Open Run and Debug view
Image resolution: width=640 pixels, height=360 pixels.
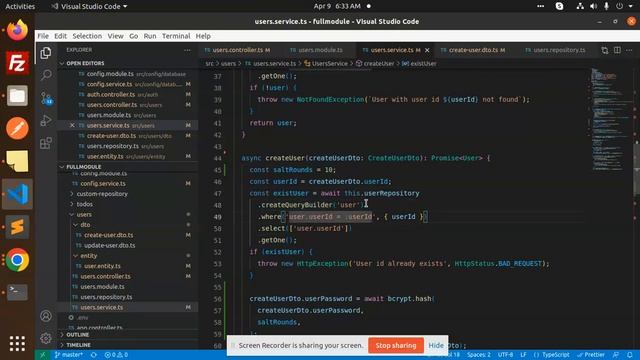(x=46, y=120)
